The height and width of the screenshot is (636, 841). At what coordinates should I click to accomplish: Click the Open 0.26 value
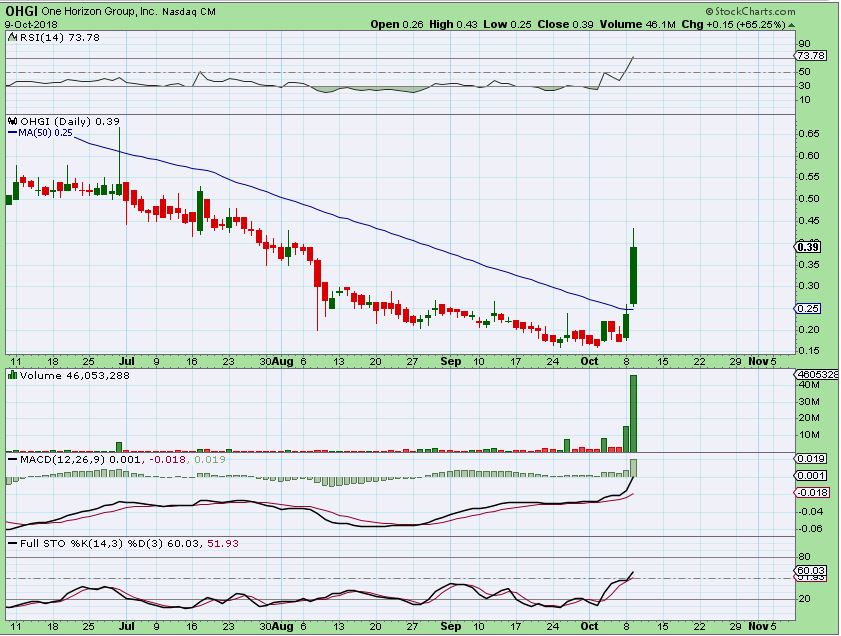397,25
